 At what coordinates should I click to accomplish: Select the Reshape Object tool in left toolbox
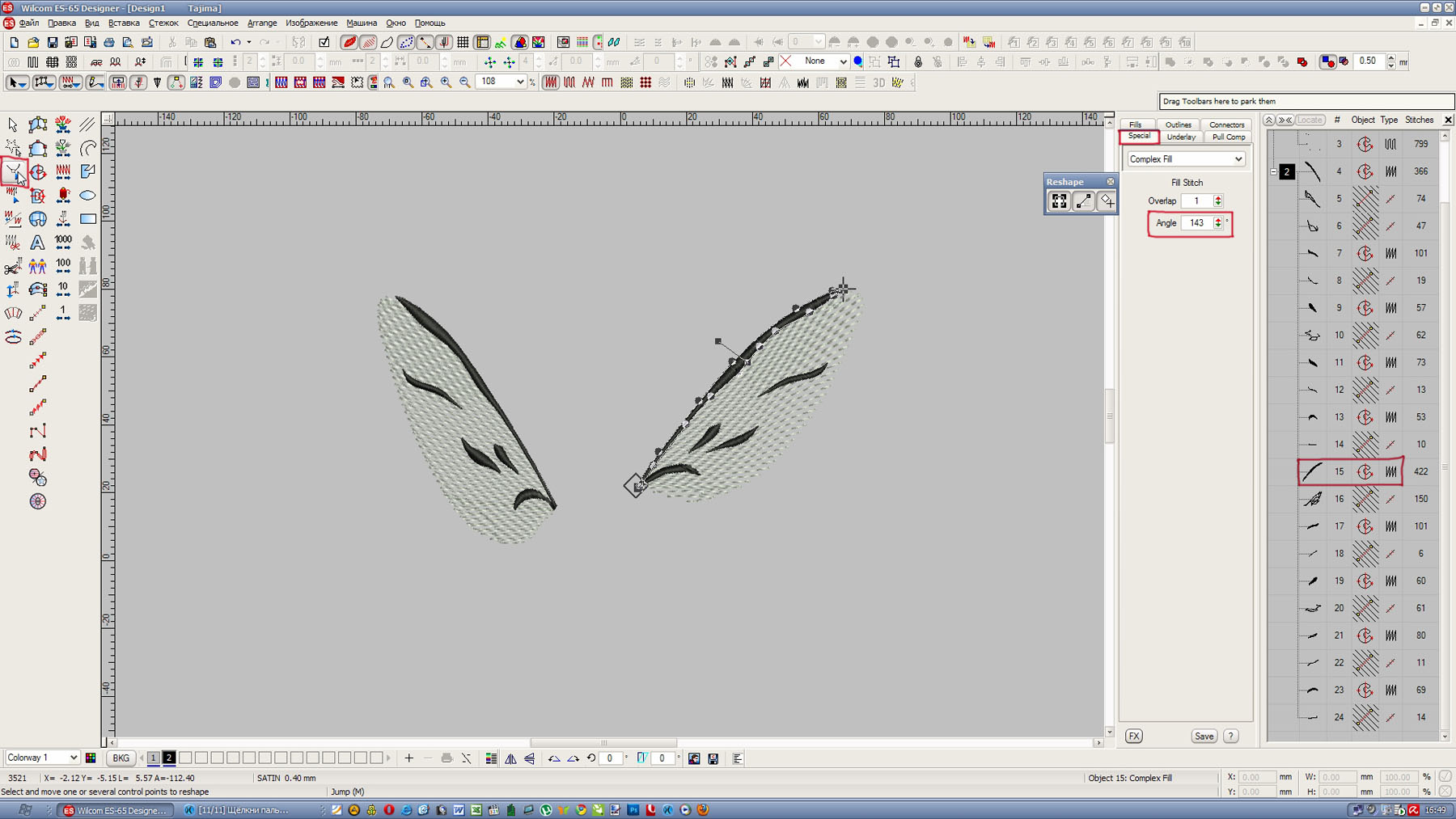(x=13, y=171)
